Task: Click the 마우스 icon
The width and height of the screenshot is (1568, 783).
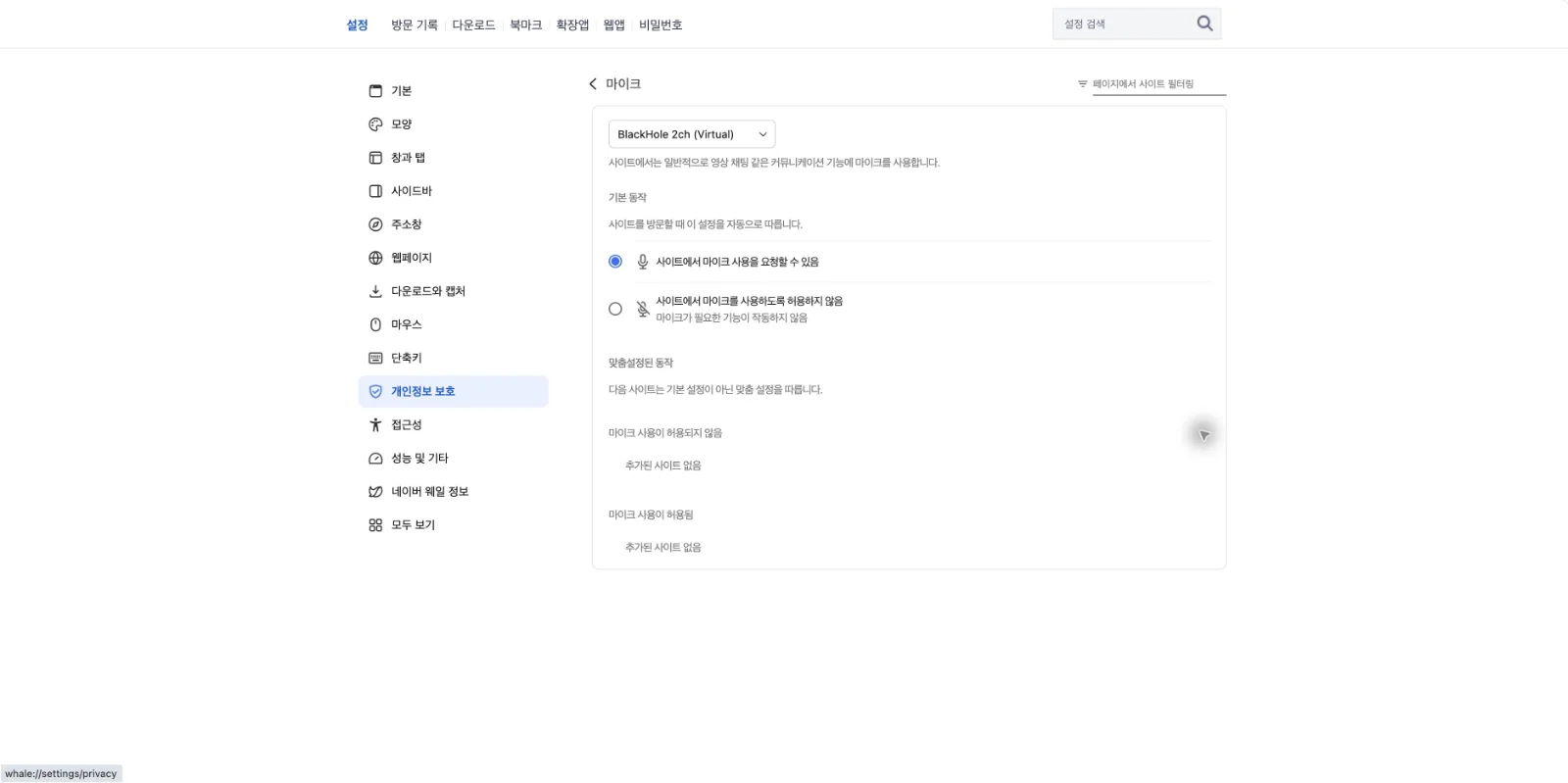Action: click(375, 324)
